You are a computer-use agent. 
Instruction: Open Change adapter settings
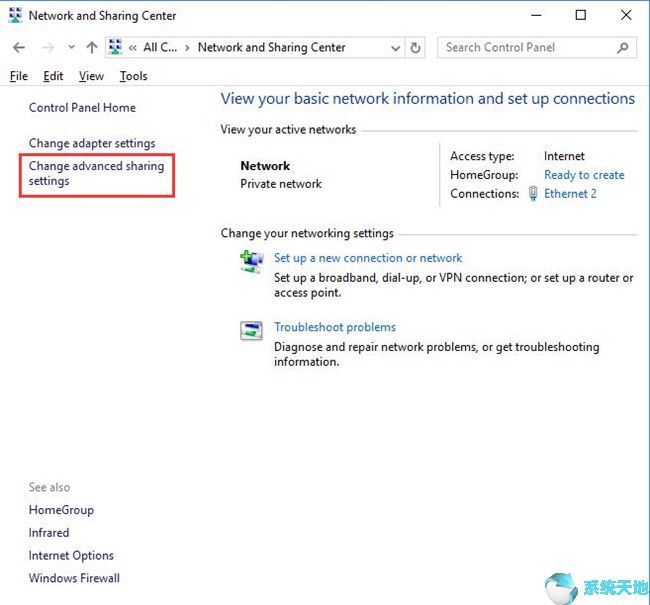coord(92,143)
